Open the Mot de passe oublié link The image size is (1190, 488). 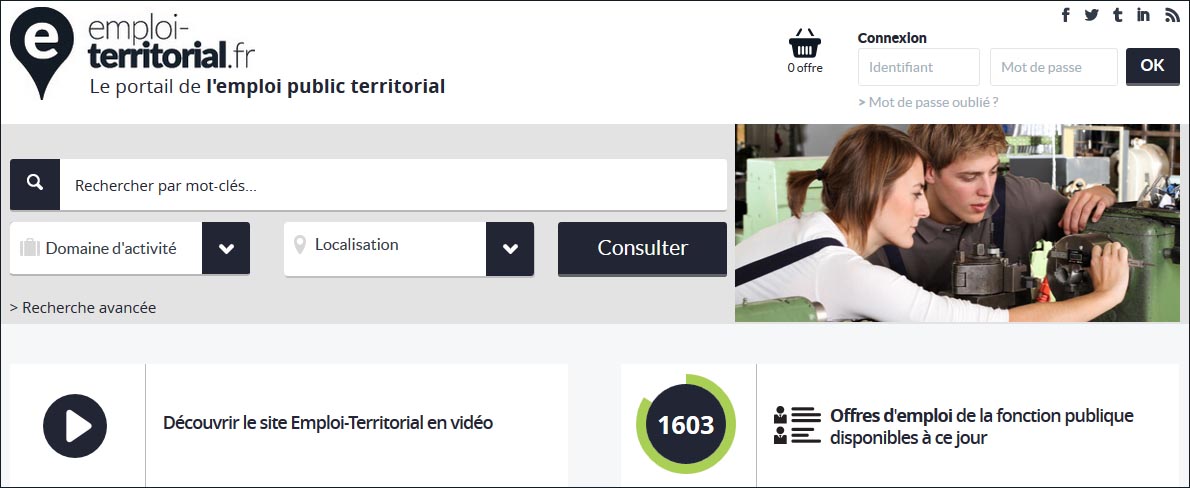pos(928,102)
